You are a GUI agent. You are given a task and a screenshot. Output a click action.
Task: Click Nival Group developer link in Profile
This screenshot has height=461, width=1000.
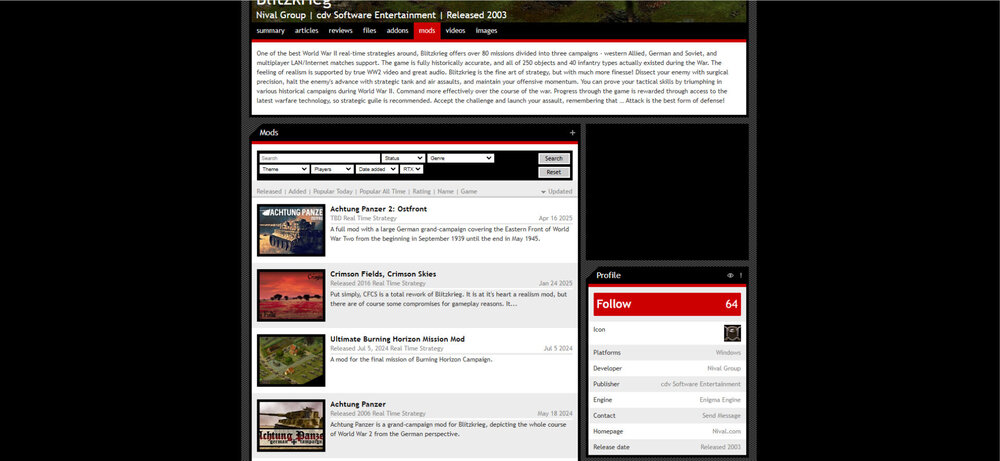click(x=724, y=369)
